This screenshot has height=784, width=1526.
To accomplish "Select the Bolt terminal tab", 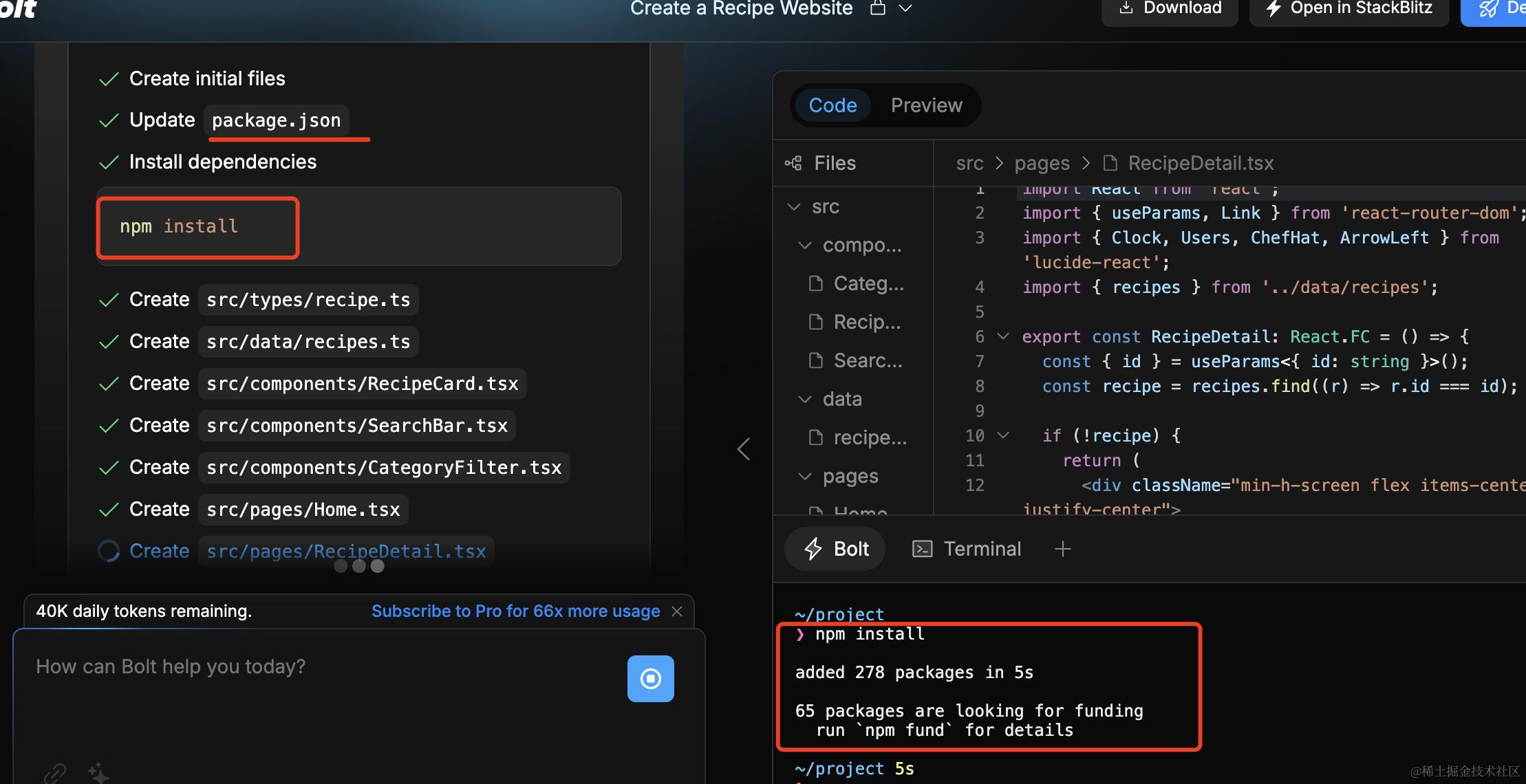I will pos(836,549).
